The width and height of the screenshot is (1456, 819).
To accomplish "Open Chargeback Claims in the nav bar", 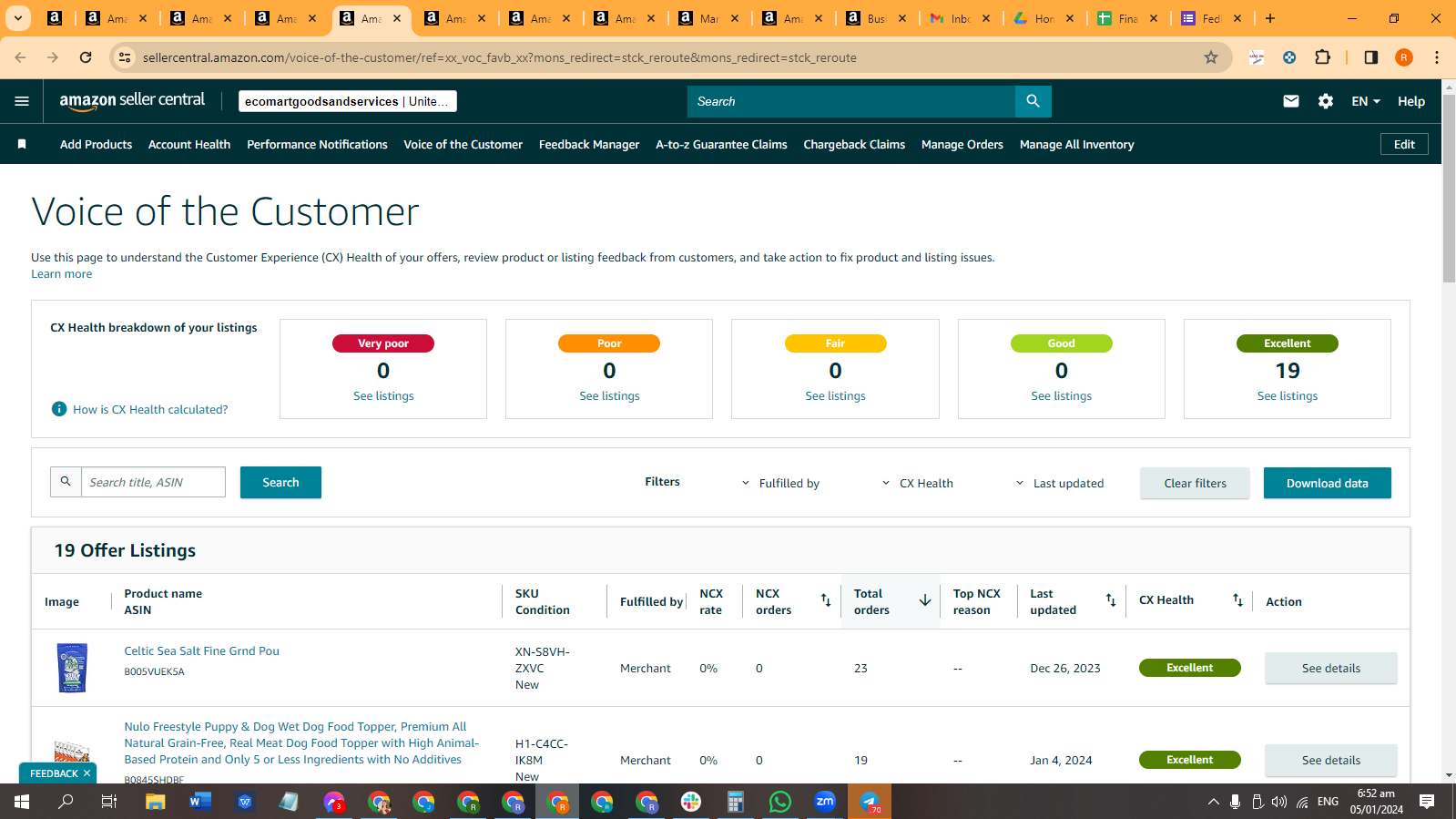I will coord(854,144).
